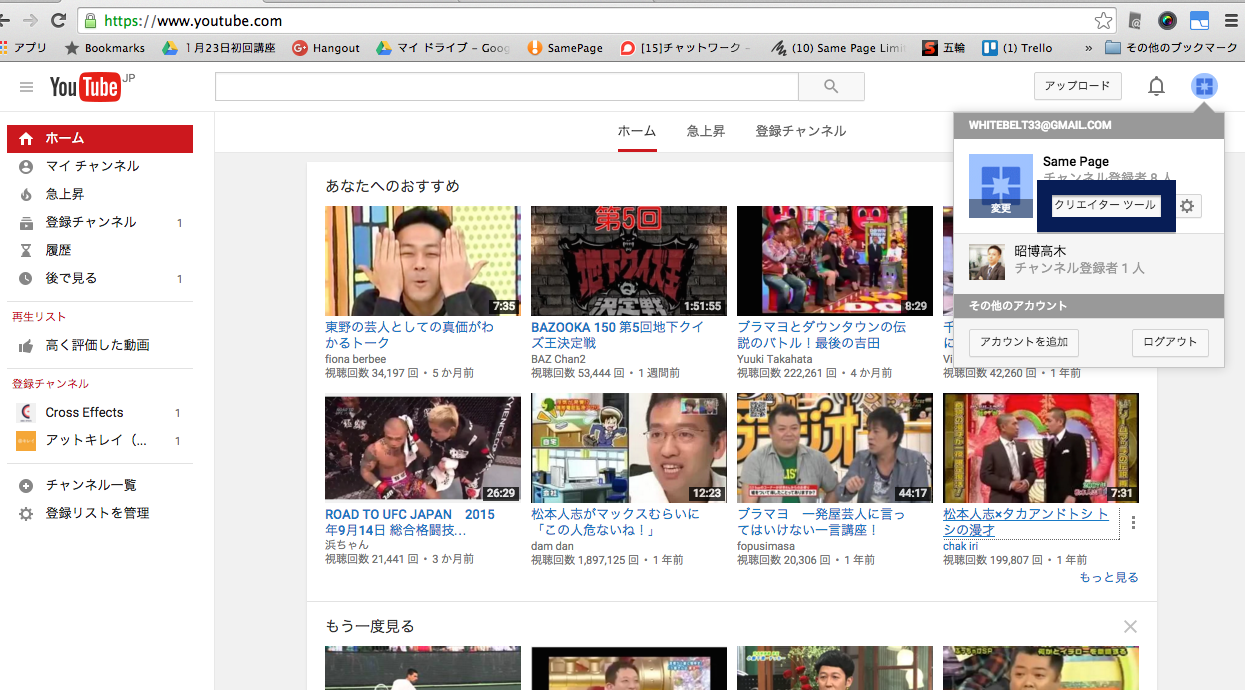1245x690 pixels.
Task: Open channel link BAZ Chan2
Action: coord(558,359)
